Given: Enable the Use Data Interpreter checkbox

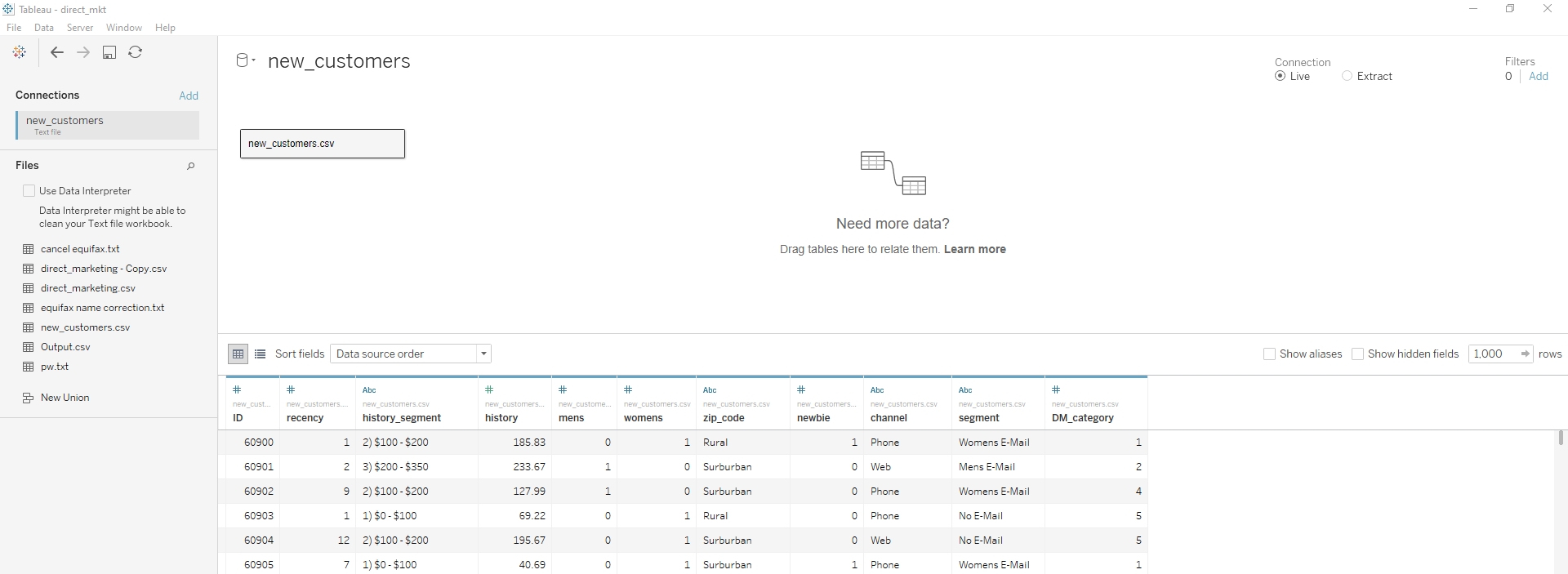Looking at the screenshot, I should [29, 191].
